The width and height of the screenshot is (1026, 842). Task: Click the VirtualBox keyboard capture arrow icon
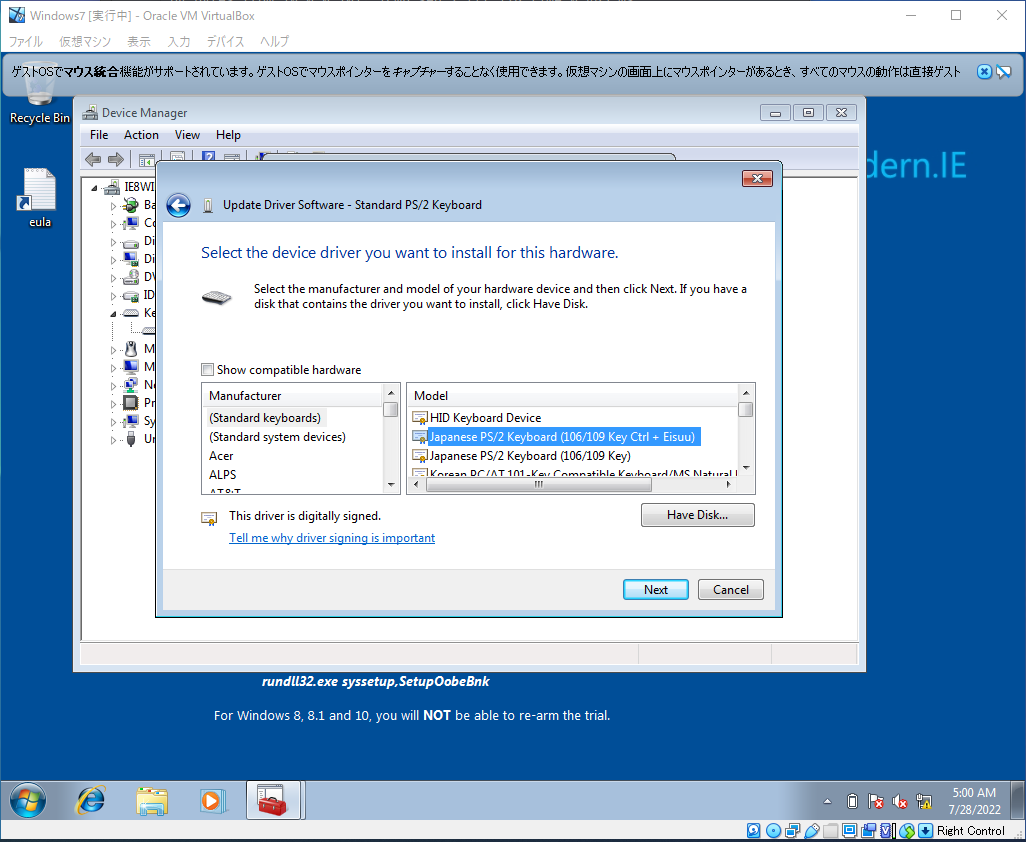click(925, 831)
